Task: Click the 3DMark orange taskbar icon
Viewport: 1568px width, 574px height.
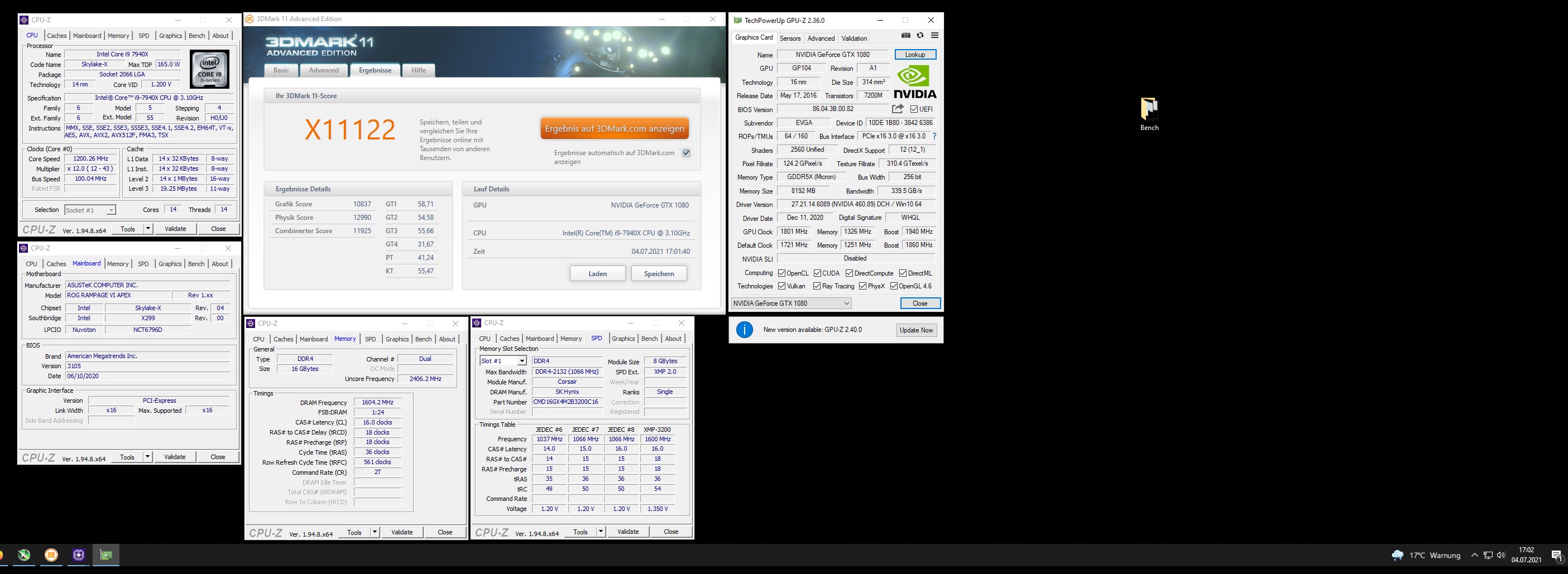Action: click(x=52, y=555)
